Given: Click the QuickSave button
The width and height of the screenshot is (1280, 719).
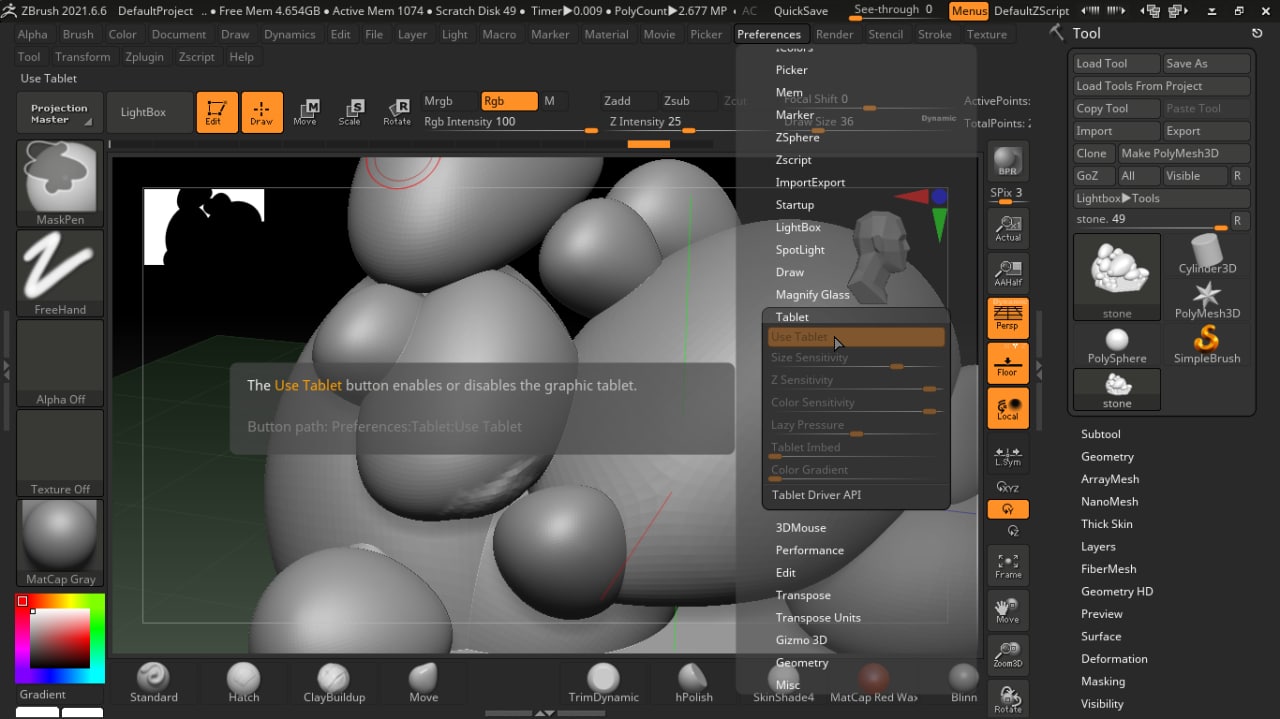Looking at the screenshot, I should [x=800, y=11].
